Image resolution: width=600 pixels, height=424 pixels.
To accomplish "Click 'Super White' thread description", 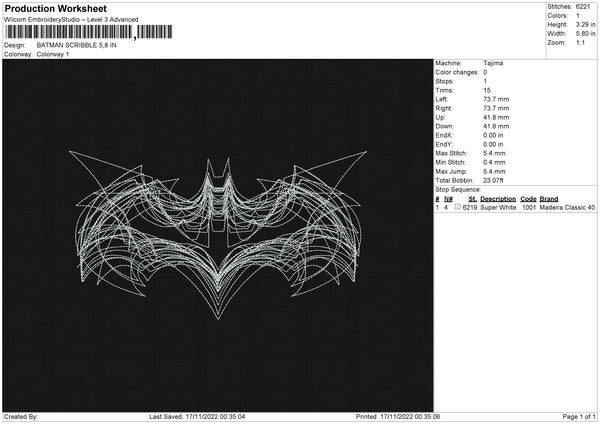I will (498, 207).
